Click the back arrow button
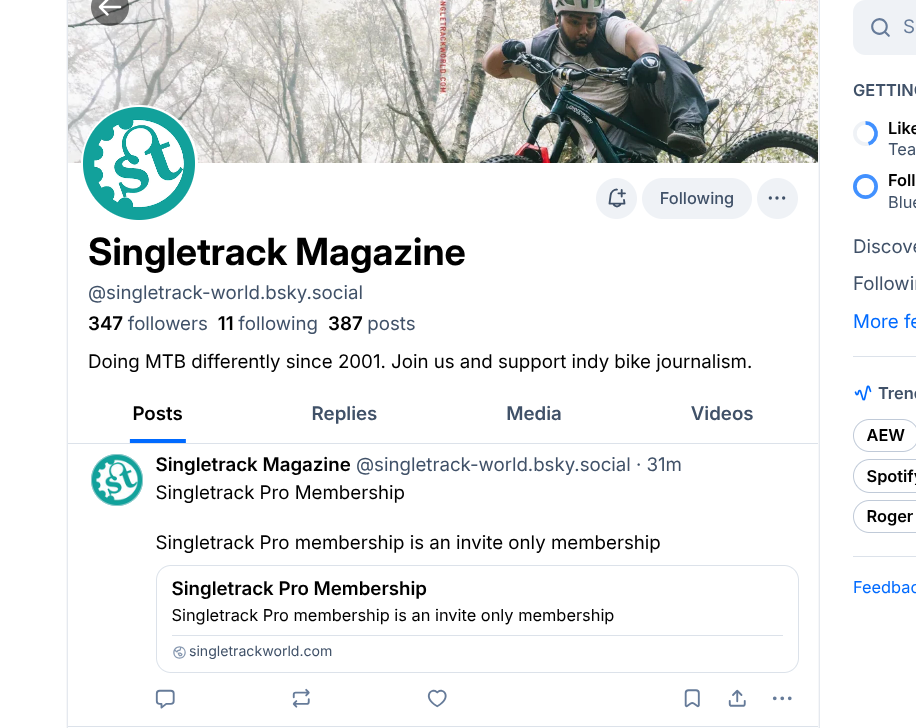 [109, 8]
